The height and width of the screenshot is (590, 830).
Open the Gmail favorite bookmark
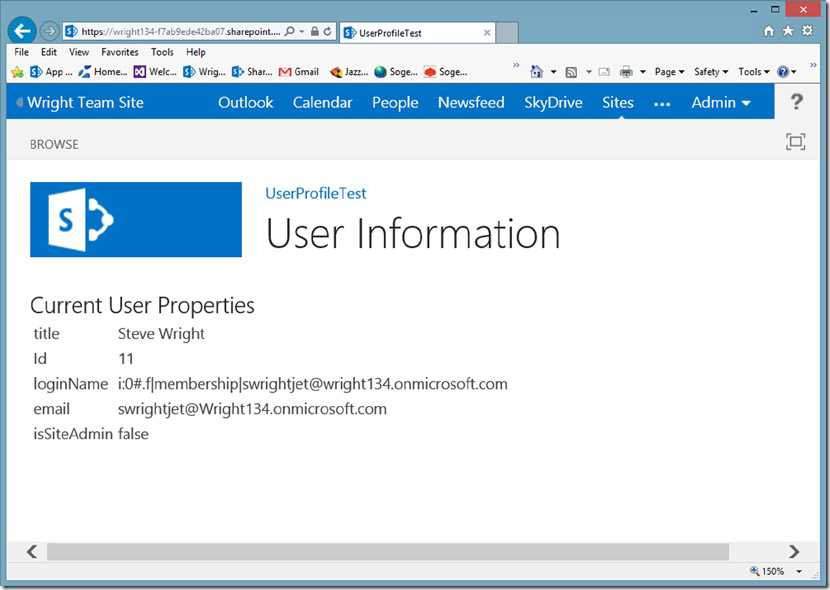299,71
